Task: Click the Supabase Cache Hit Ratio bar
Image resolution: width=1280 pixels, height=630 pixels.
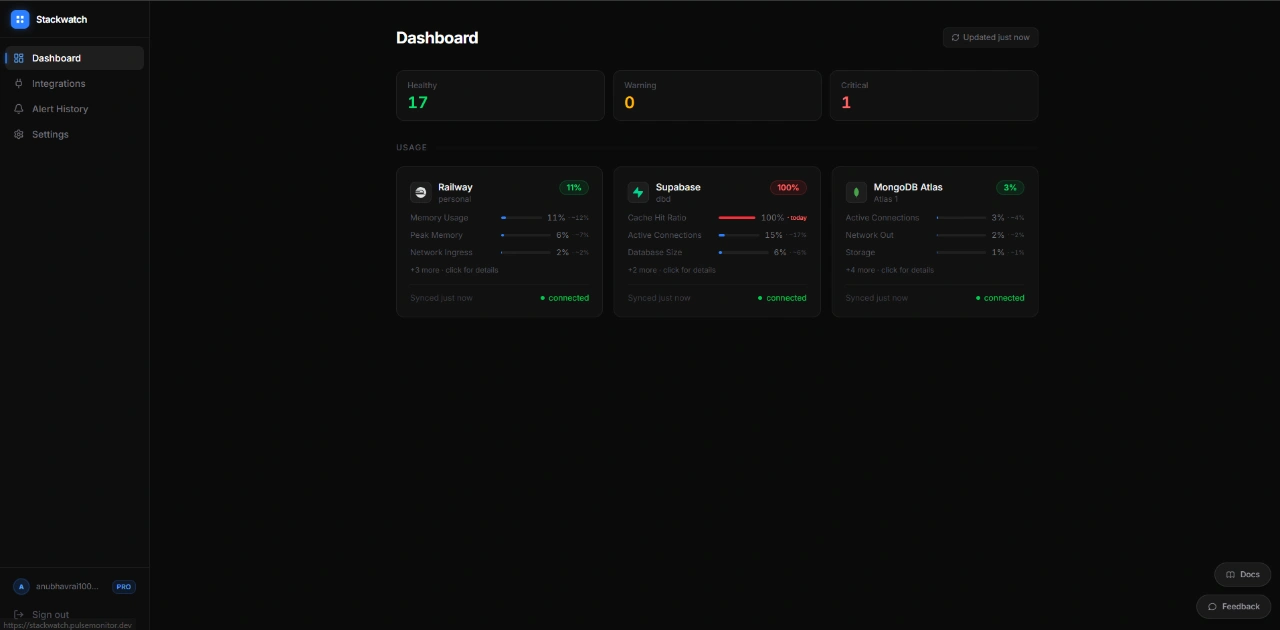Action: click(737, 218)
